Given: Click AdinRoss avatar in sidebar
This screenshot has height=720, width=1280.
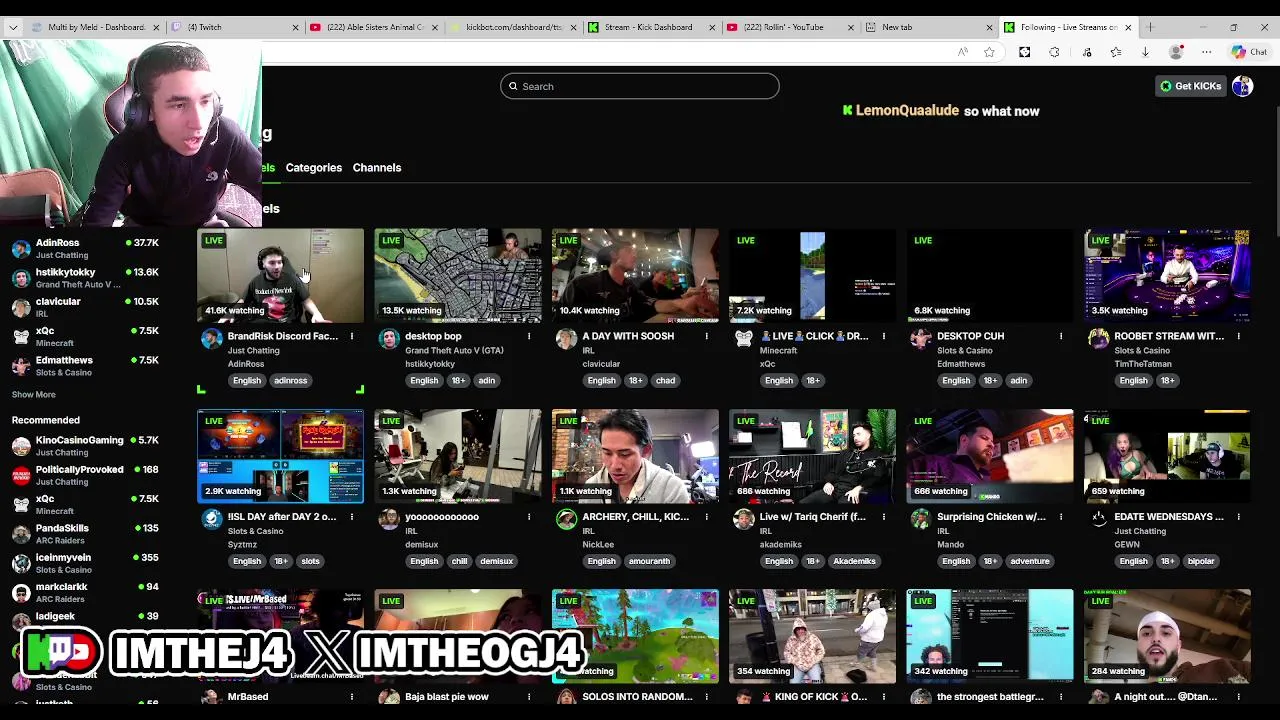Looking at the screenshot, I should [21, 248].
